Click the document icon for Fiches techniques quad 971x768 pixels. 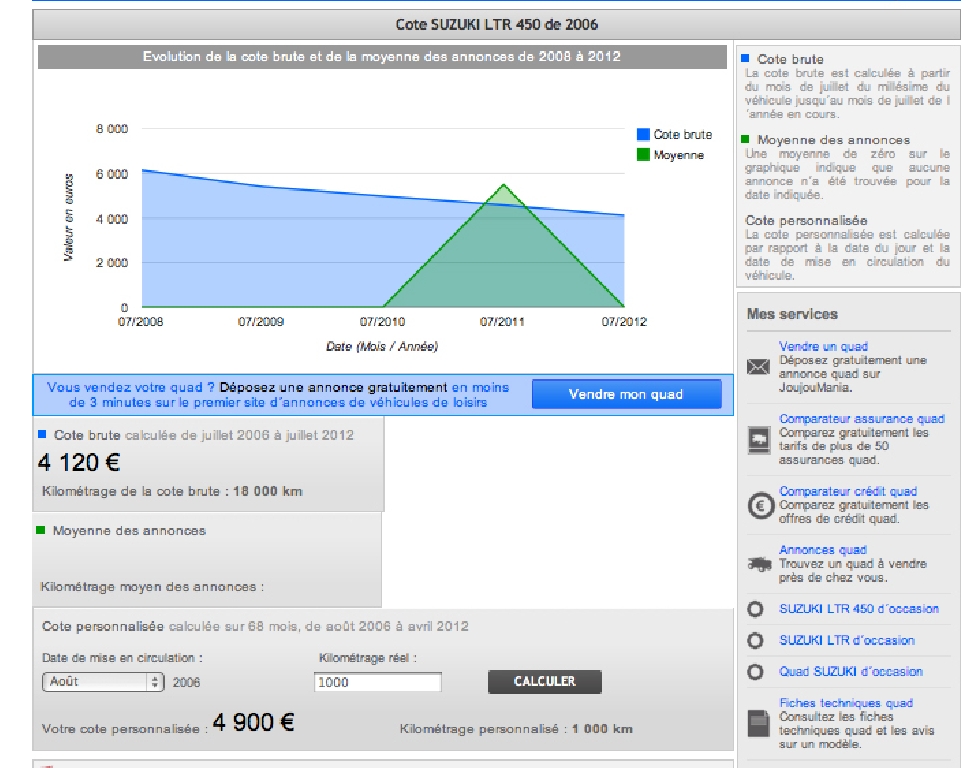click(x=758, y=722)
